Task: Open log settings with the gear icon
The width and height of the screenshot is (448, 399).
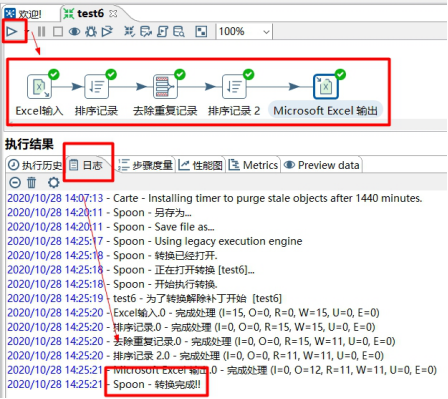Action: coord(53,183)
